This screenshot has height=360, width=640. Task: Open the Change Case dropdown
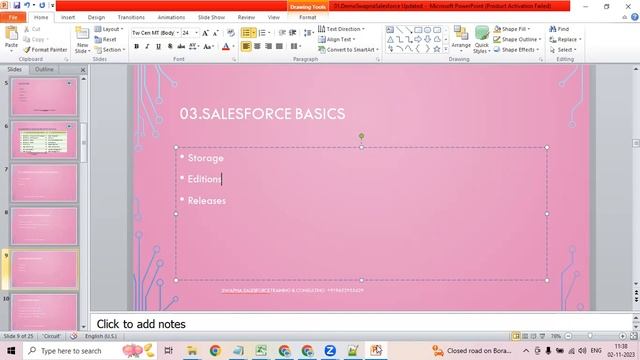209,47
